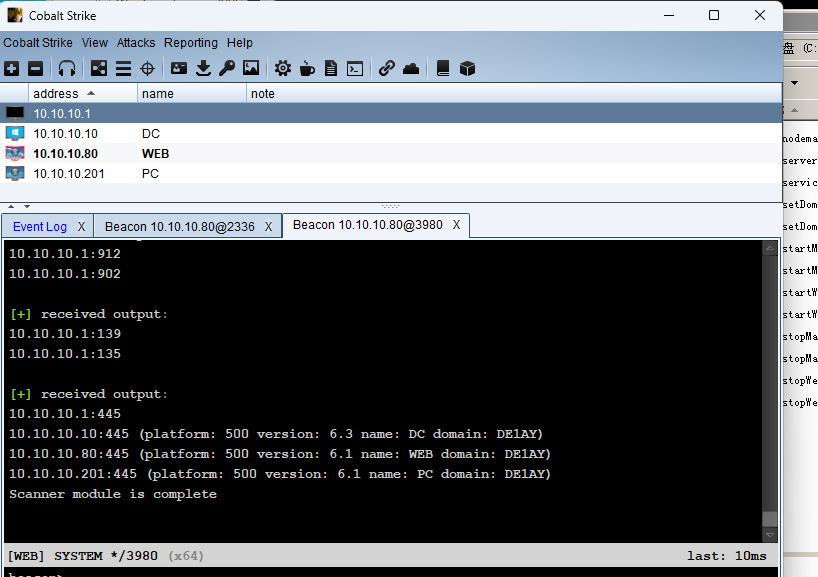Click the new connection plus icon

(x=11, y=68)
